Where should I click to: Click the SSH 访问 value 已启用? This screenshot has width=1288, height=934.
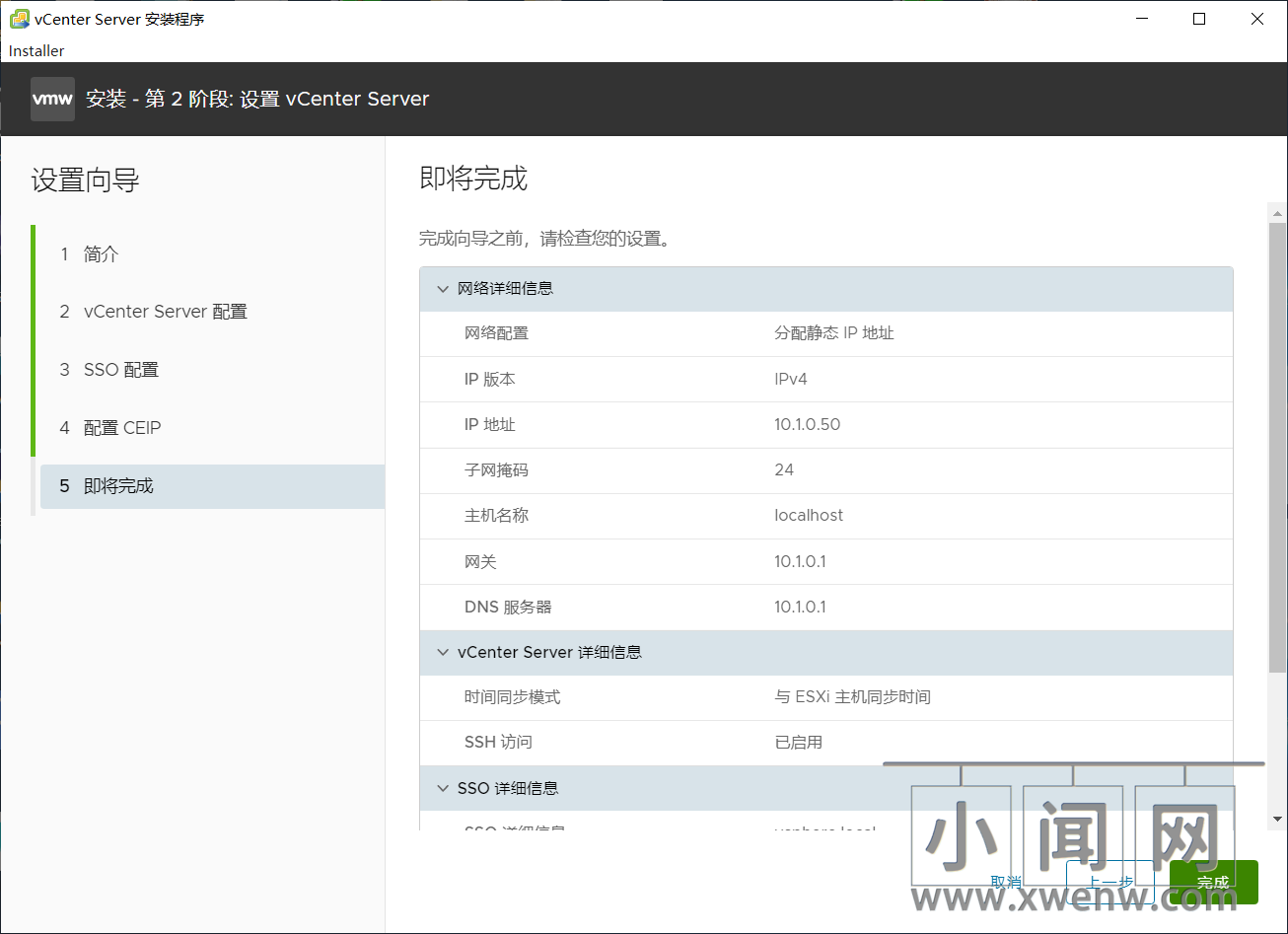pyautogui.click(x=798, y=742)
